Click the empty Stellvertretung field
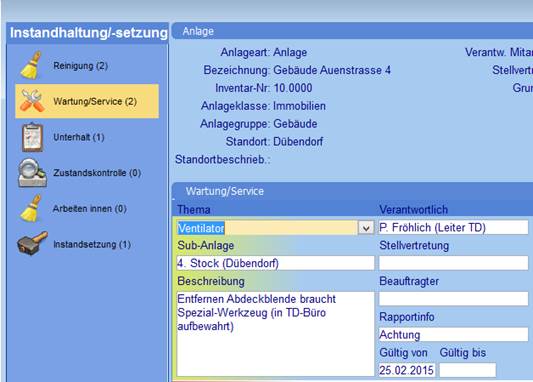 click(x=453, y=263)
